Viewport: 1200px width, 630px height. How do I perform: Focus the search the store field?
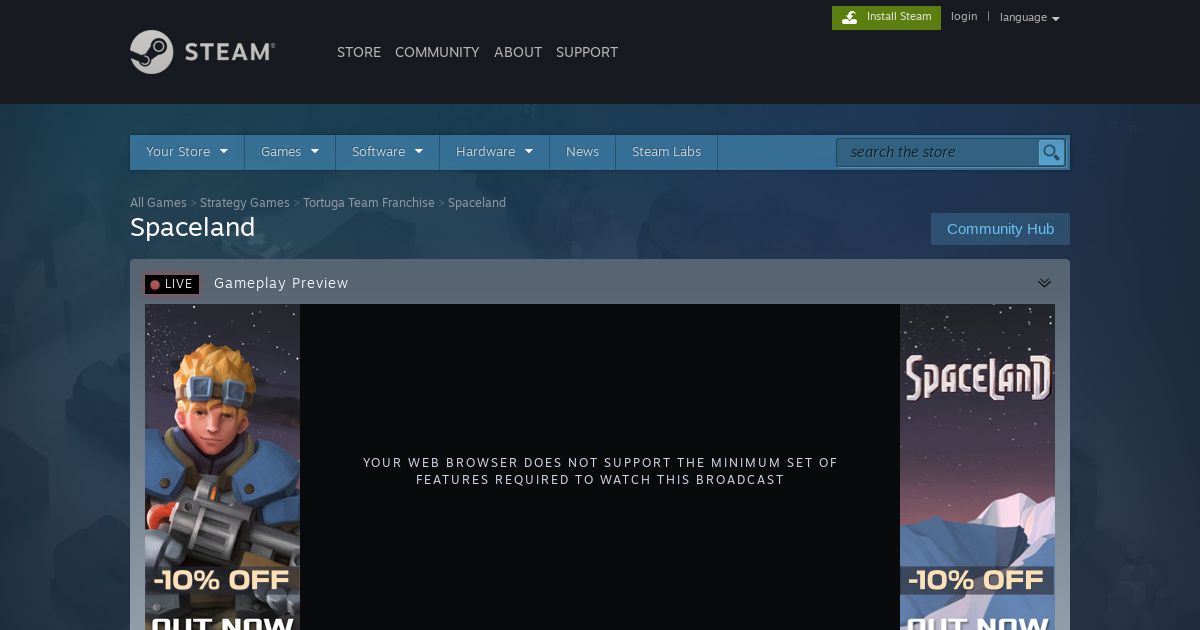[937, 152]
